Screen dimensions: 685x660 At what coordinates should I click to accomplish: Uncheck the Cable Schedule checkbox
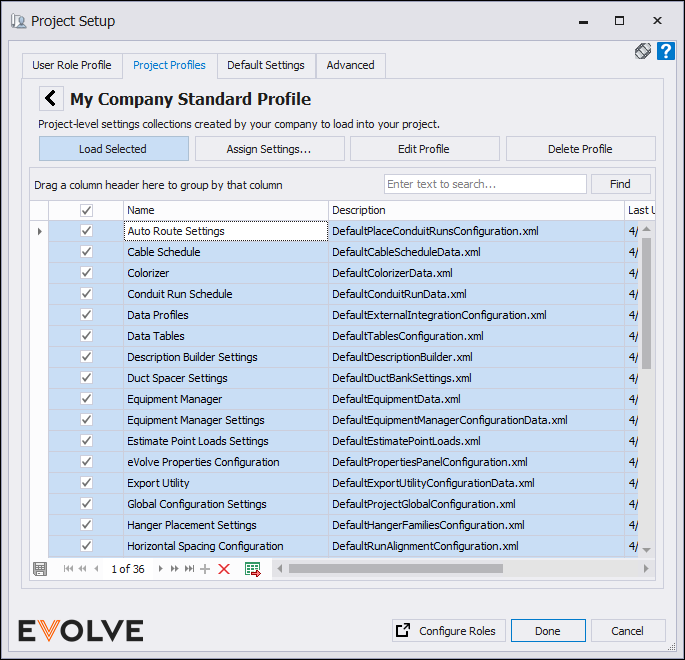(86, 252)
